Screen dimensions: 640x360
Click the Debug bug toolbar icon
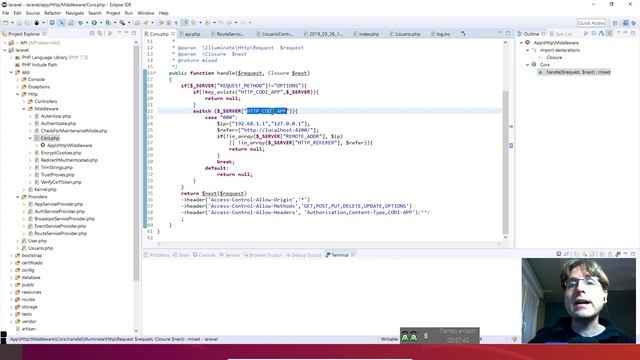[80, 23]
